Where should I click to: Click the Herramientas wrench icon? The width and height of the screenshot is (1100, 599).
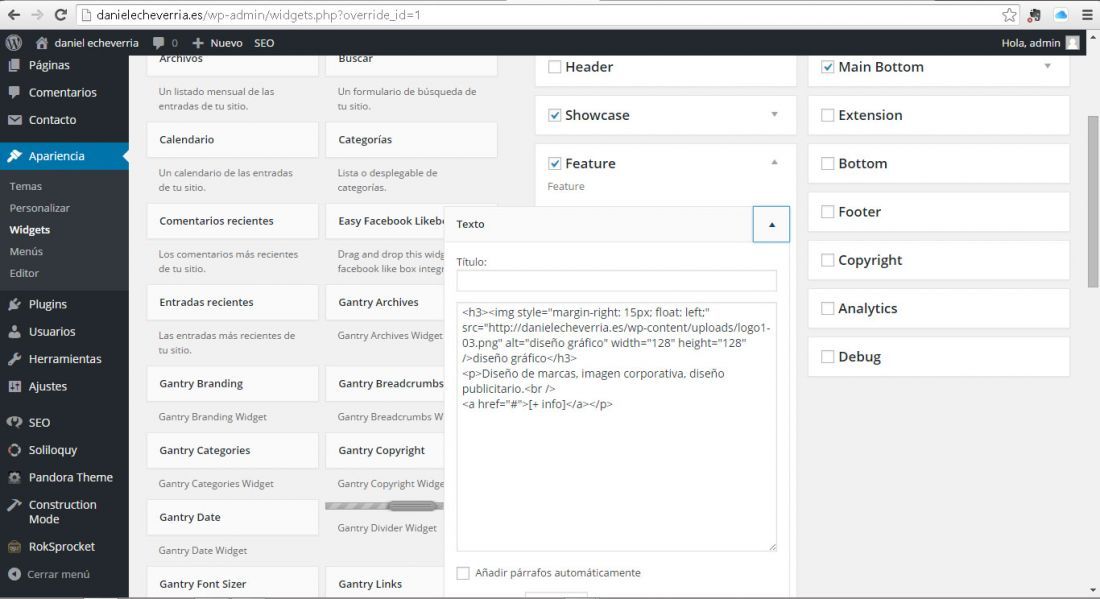[14, 358]
